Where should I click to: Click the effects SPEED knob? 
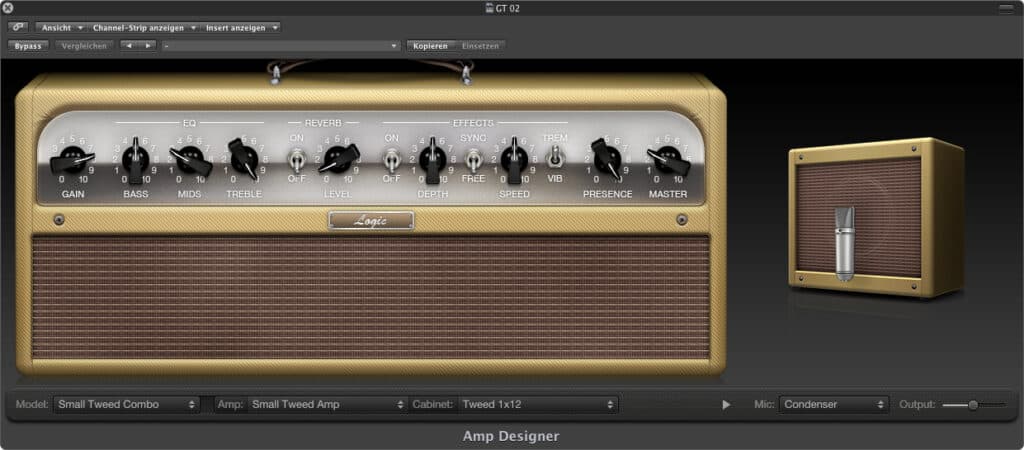[x=514, y=159]
